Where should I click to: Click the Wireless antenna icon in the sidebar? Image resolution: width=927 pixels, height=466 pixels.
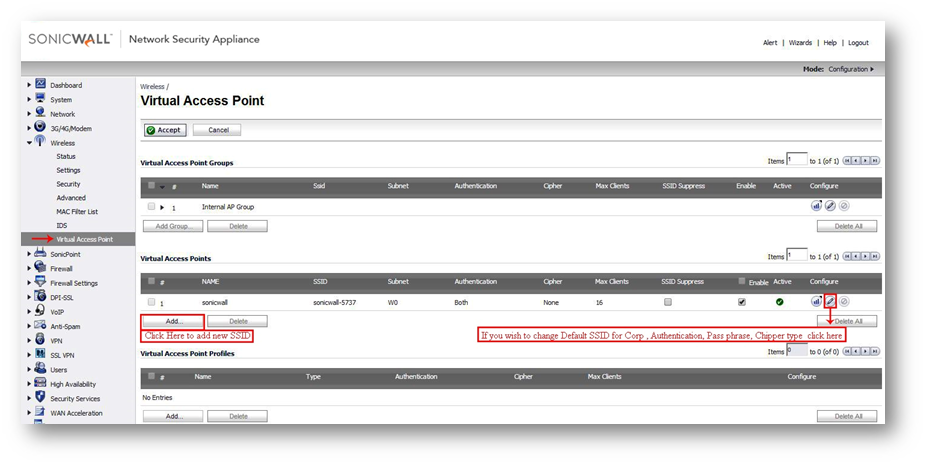40,141
